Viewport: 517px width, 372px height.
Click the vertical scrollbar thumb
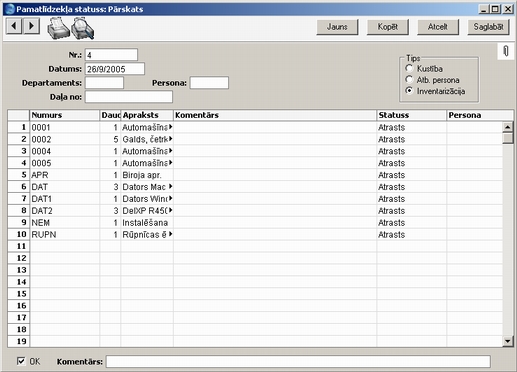(x=508, y=138)
